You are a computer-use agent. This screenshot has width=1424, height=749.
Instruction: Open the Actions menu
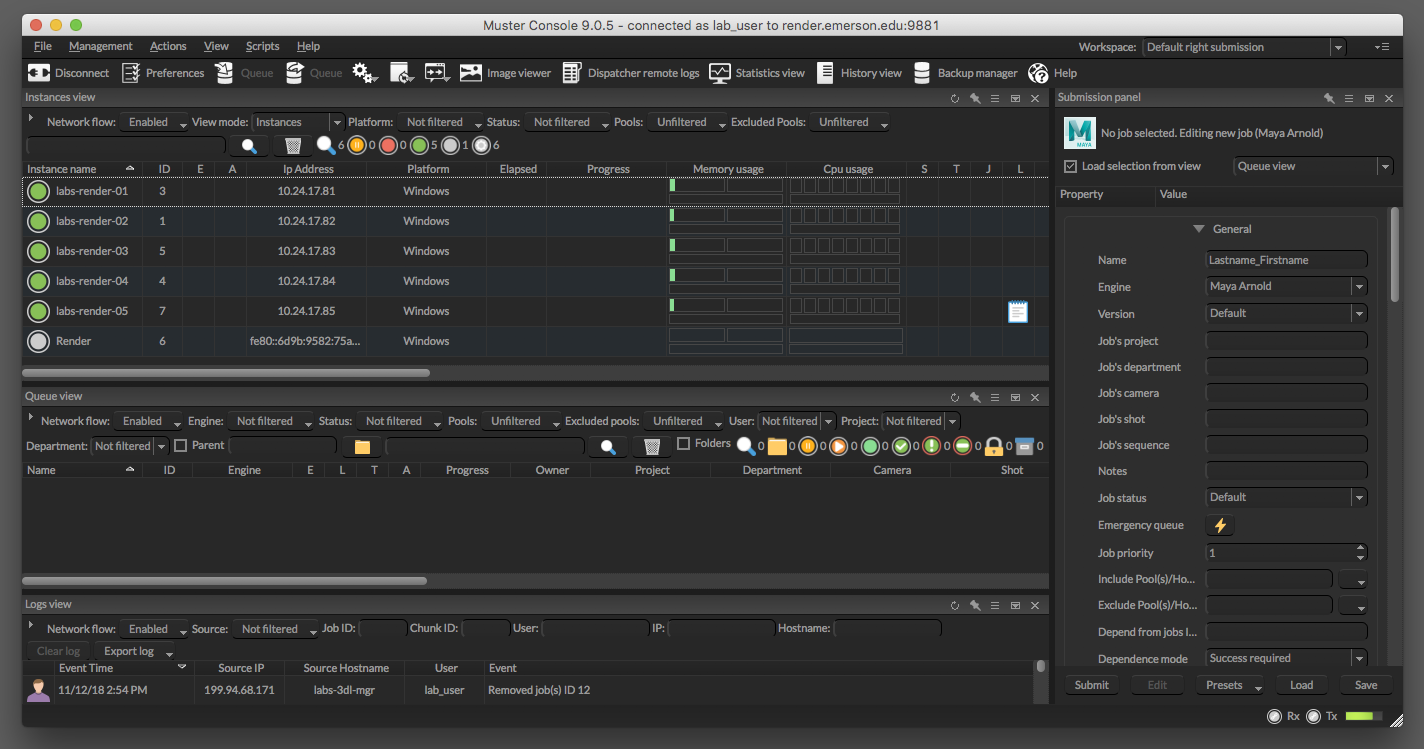click(x=168, y=46)
